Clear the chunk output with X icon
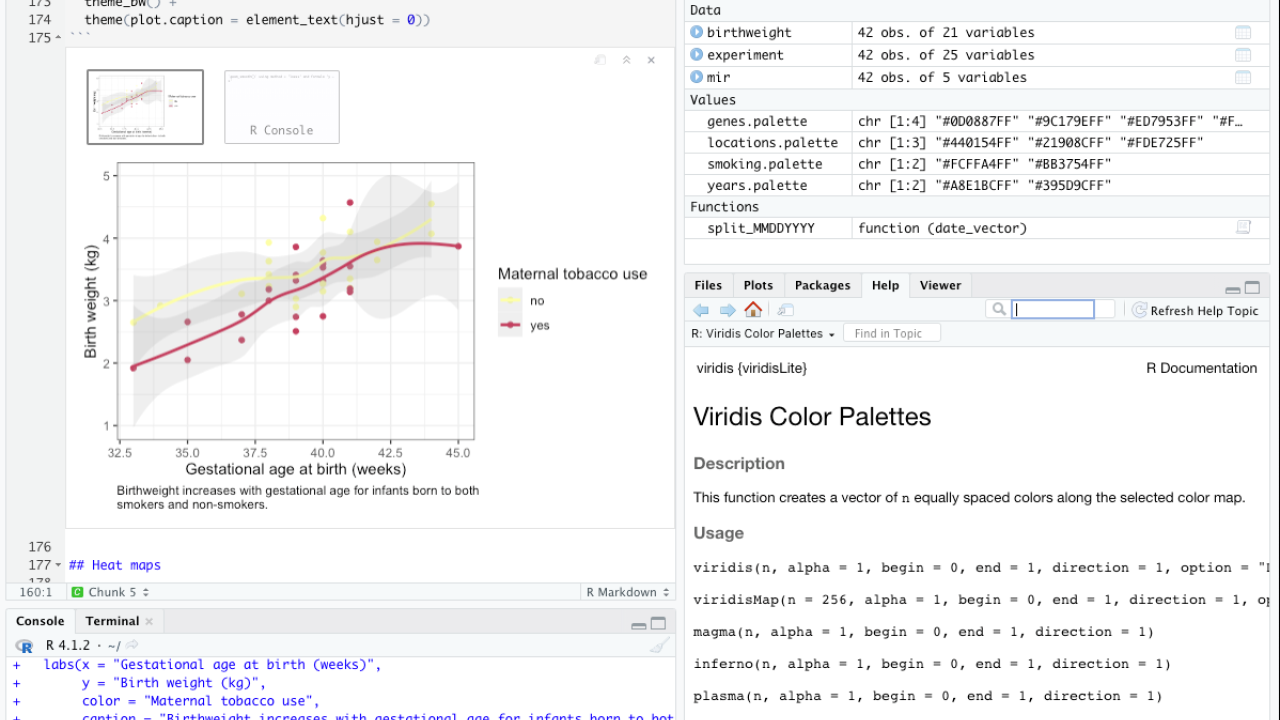 tap(651, 60)
